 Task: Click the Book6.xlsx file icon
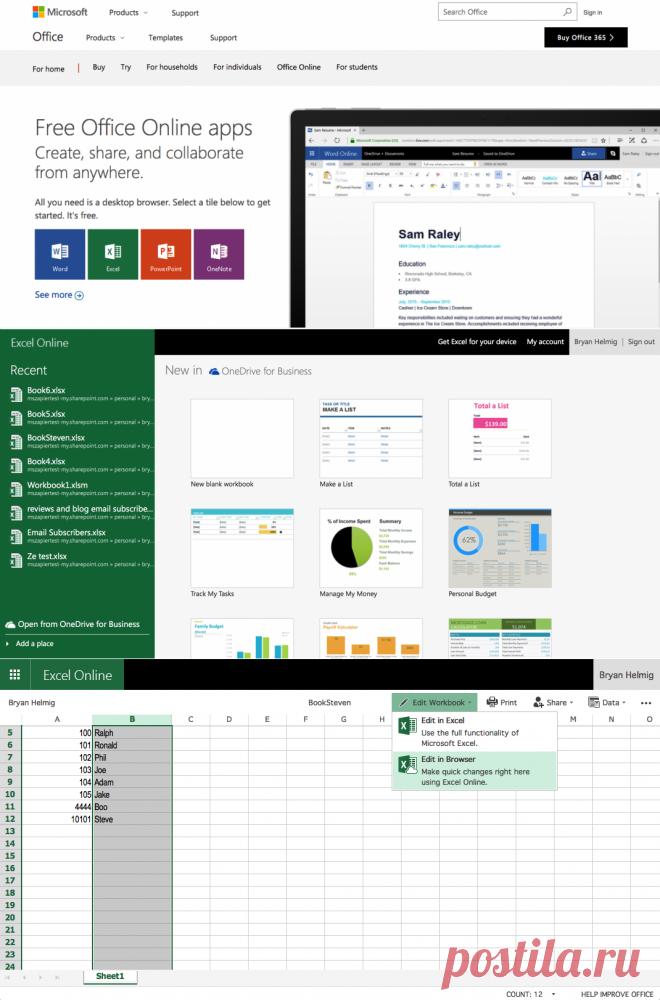point(16,394)
